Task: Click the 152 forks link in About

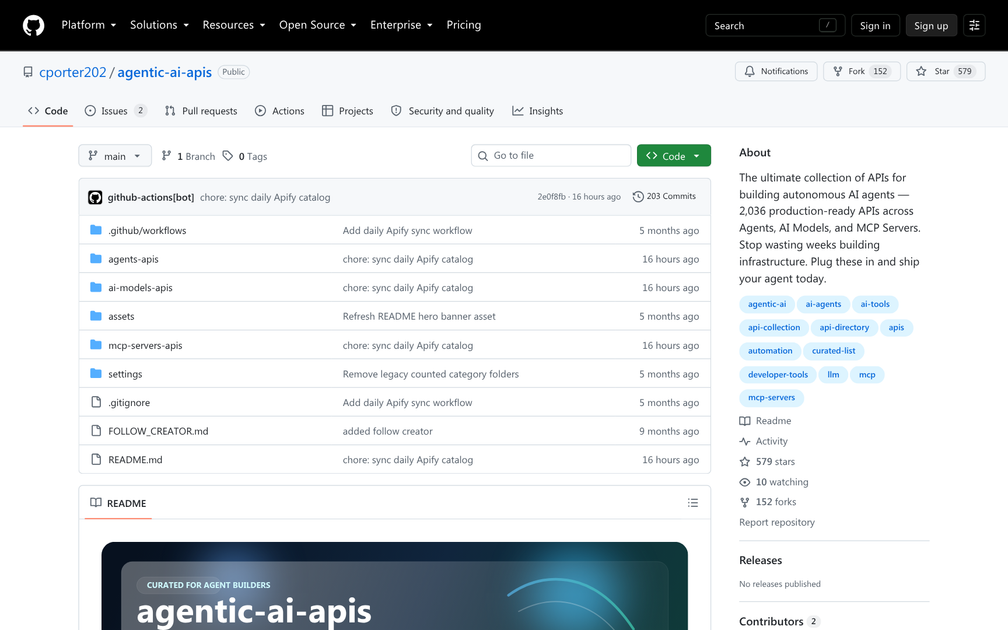Action: (768, 502)
